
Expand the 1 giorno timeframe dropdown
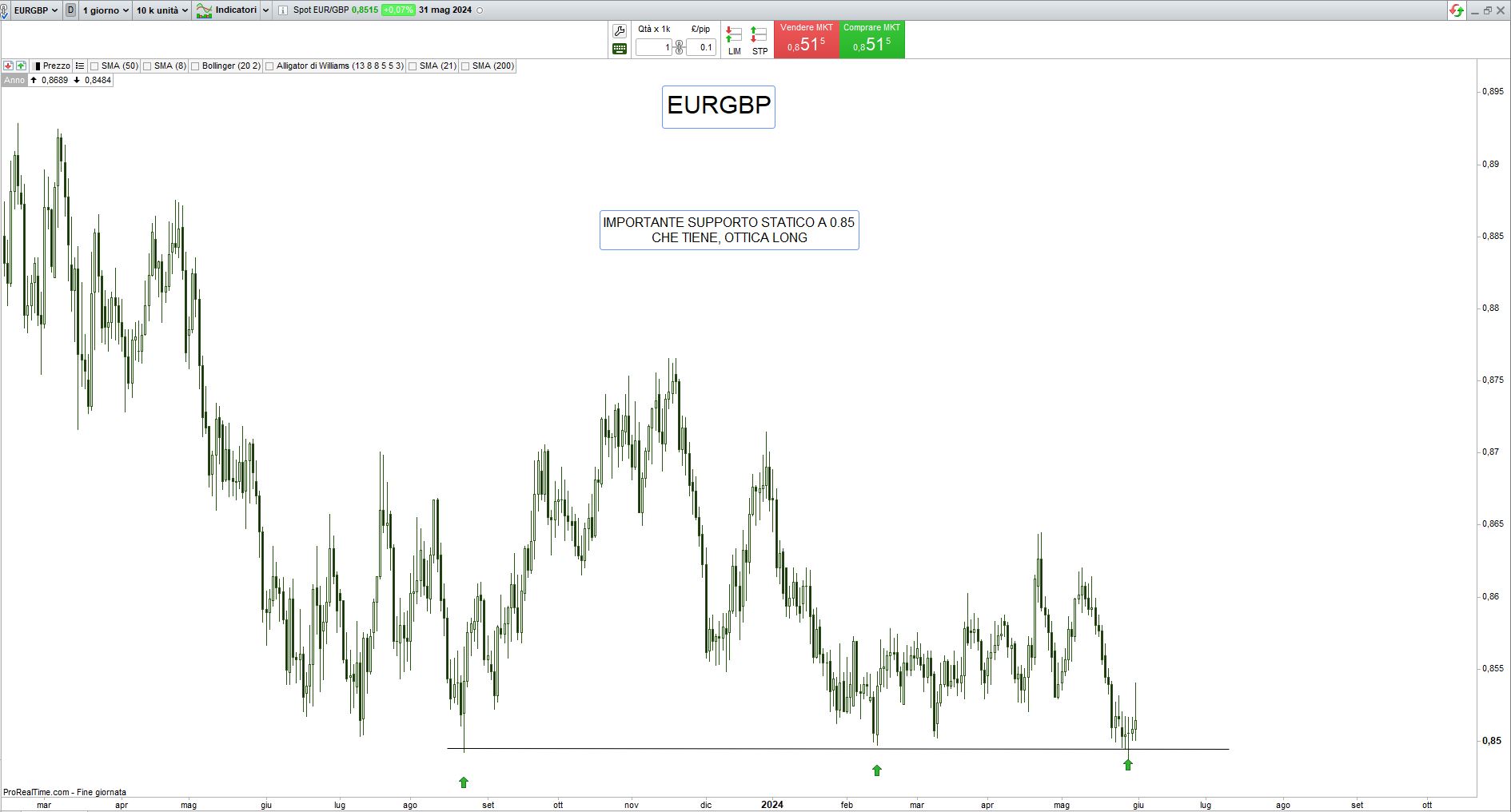pos(106,10)
